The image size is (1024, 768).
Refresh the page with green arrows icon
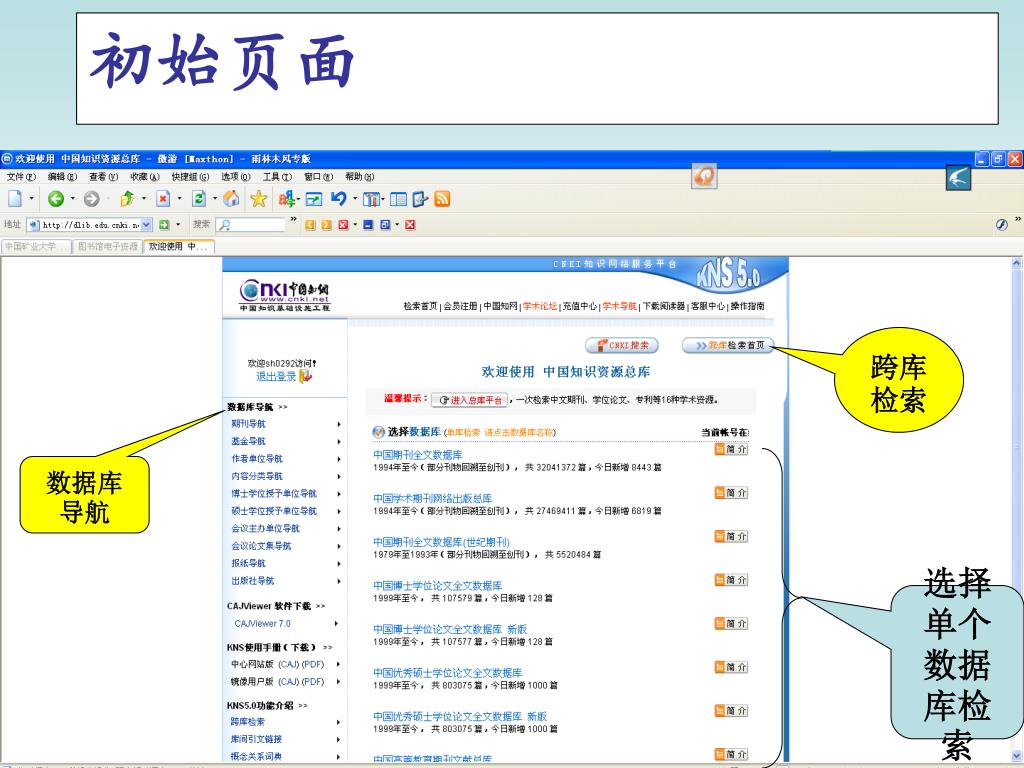tap(199, 199)
